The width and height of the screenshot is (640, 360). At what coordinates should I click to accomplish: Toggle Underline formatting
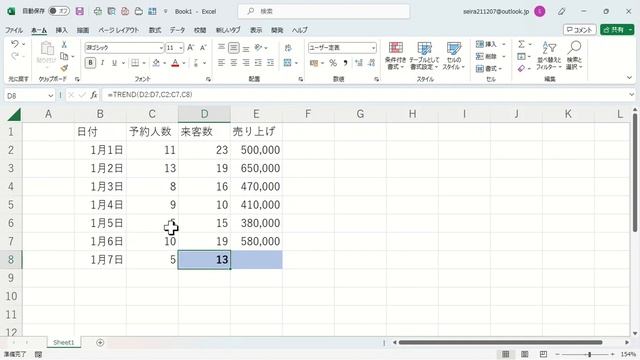(x=114, y=63)
